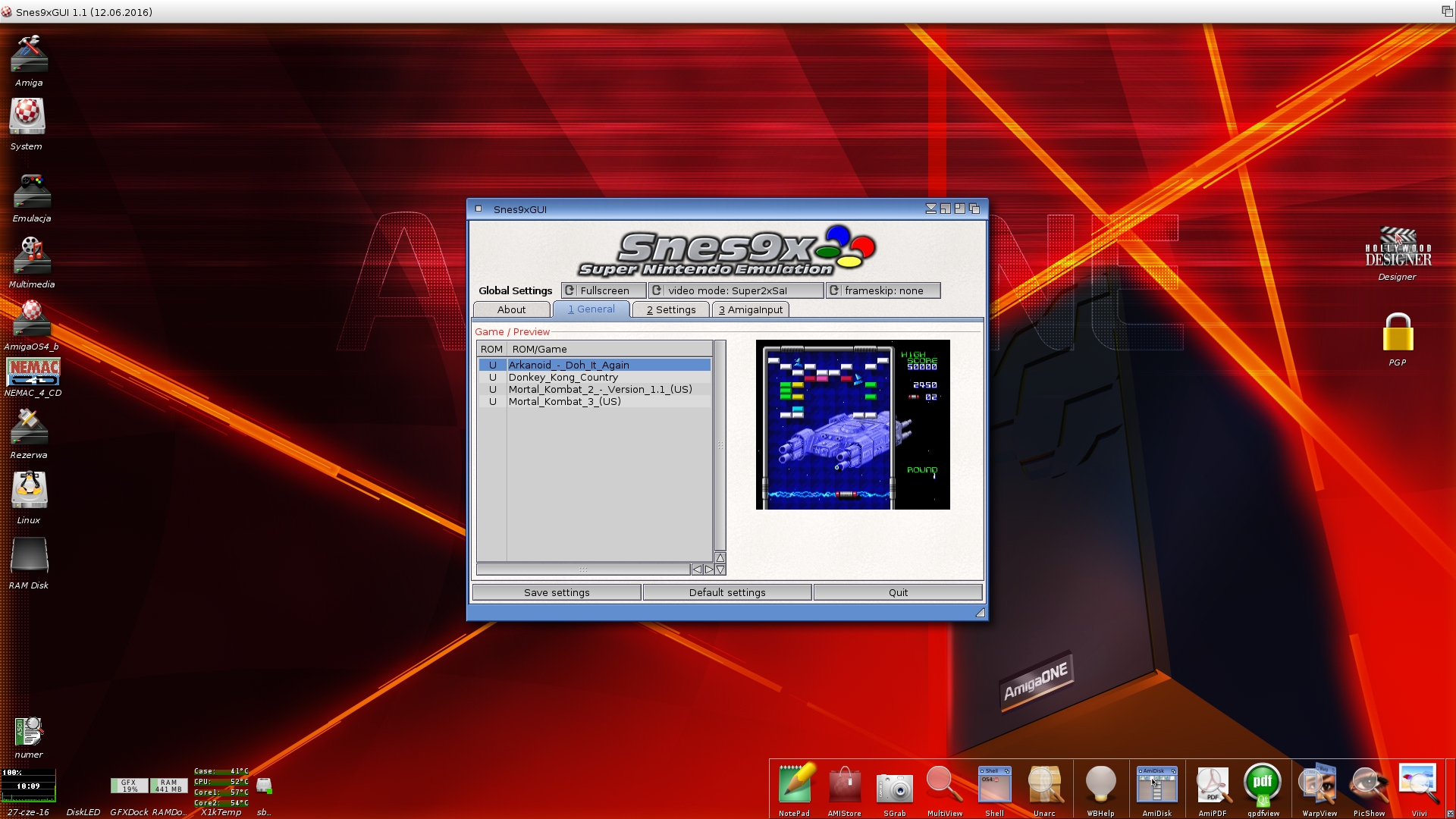Click the ROM list scroll up arrow
Viewport: 1456px width, 819px height.
click(720, 557)
